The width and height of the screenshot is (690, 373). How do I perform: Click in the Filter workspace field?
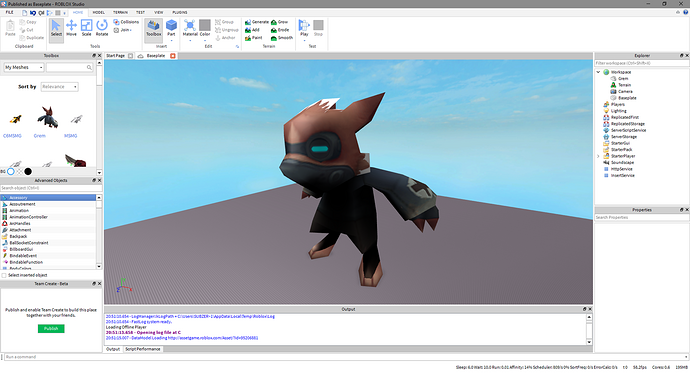642,63
